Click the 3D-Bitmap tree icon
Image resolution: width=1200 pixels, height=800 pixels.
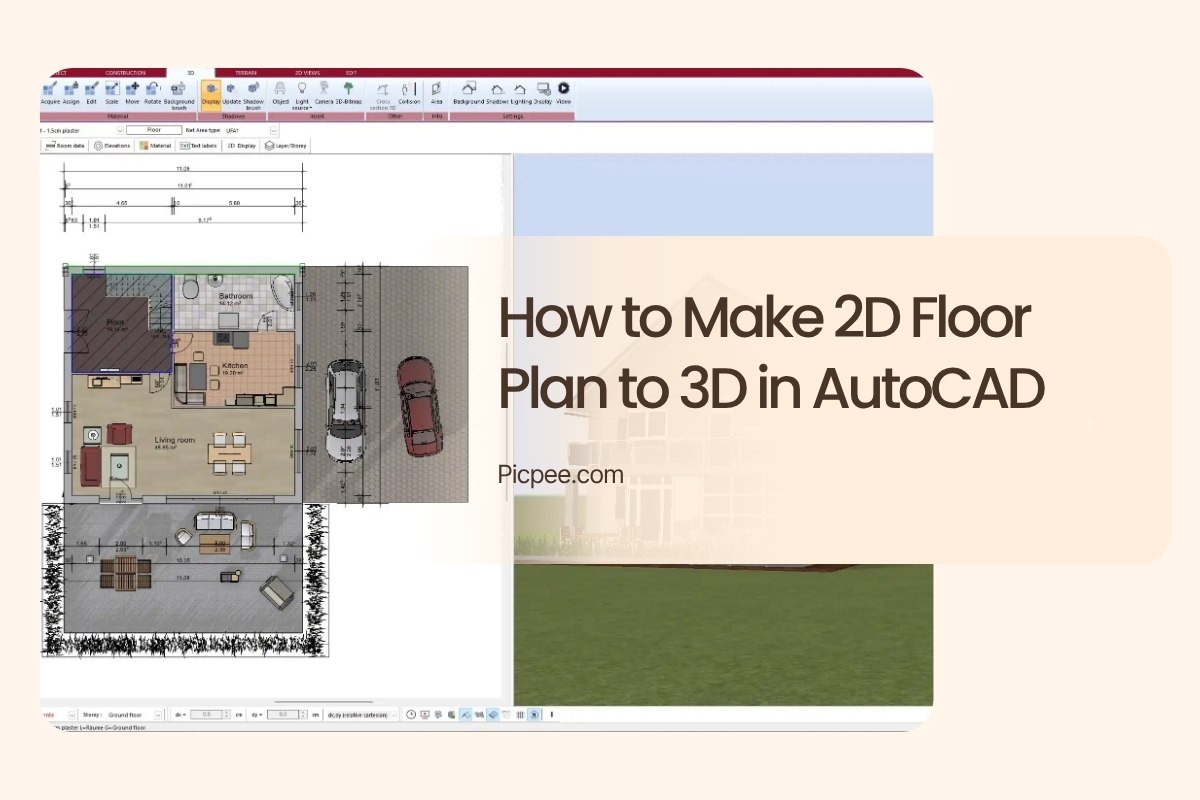coord(348,92)
